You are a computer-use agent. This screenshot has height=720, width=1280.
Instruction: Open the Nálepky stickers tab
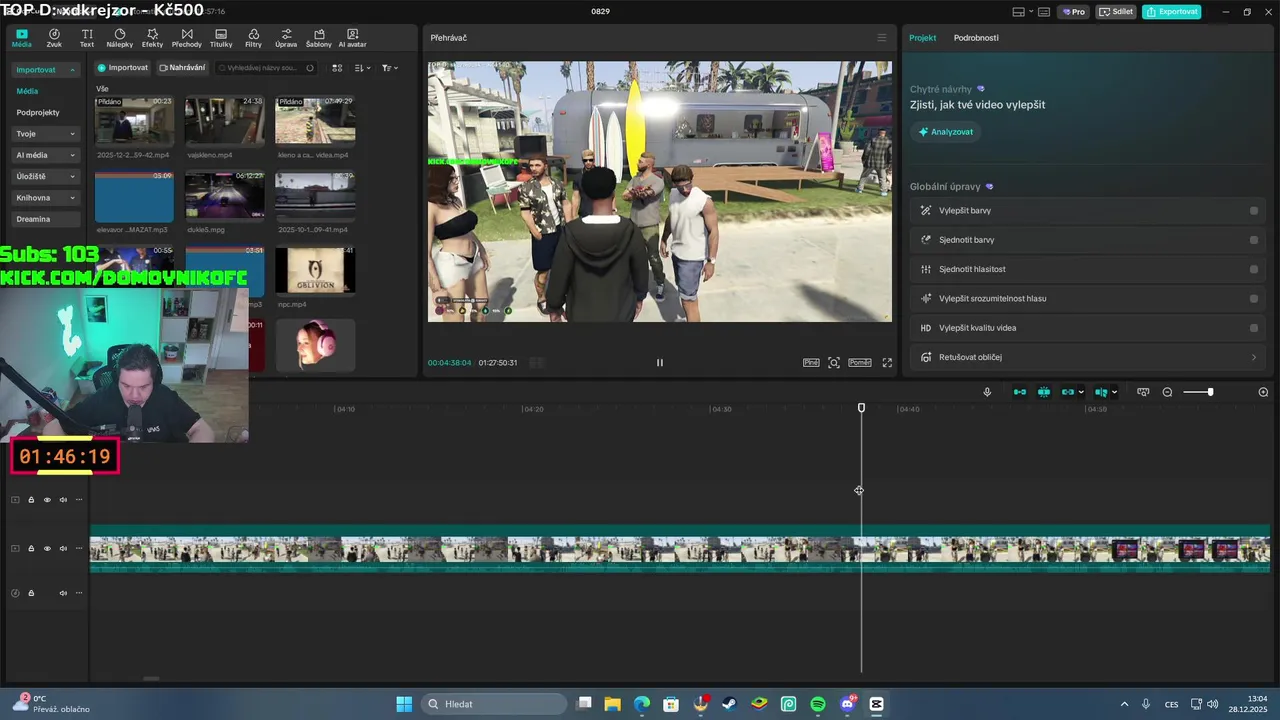click(119, 38)
